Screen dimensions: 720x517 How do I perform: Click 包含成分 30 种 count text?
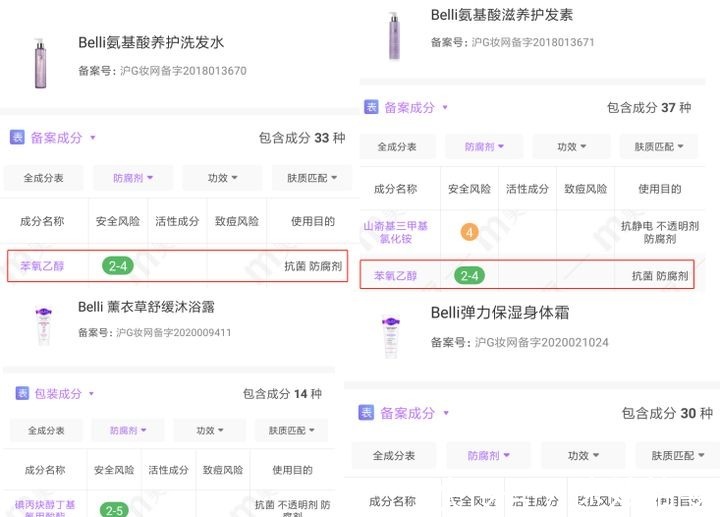pyautogui.click(x=667, y=413)
